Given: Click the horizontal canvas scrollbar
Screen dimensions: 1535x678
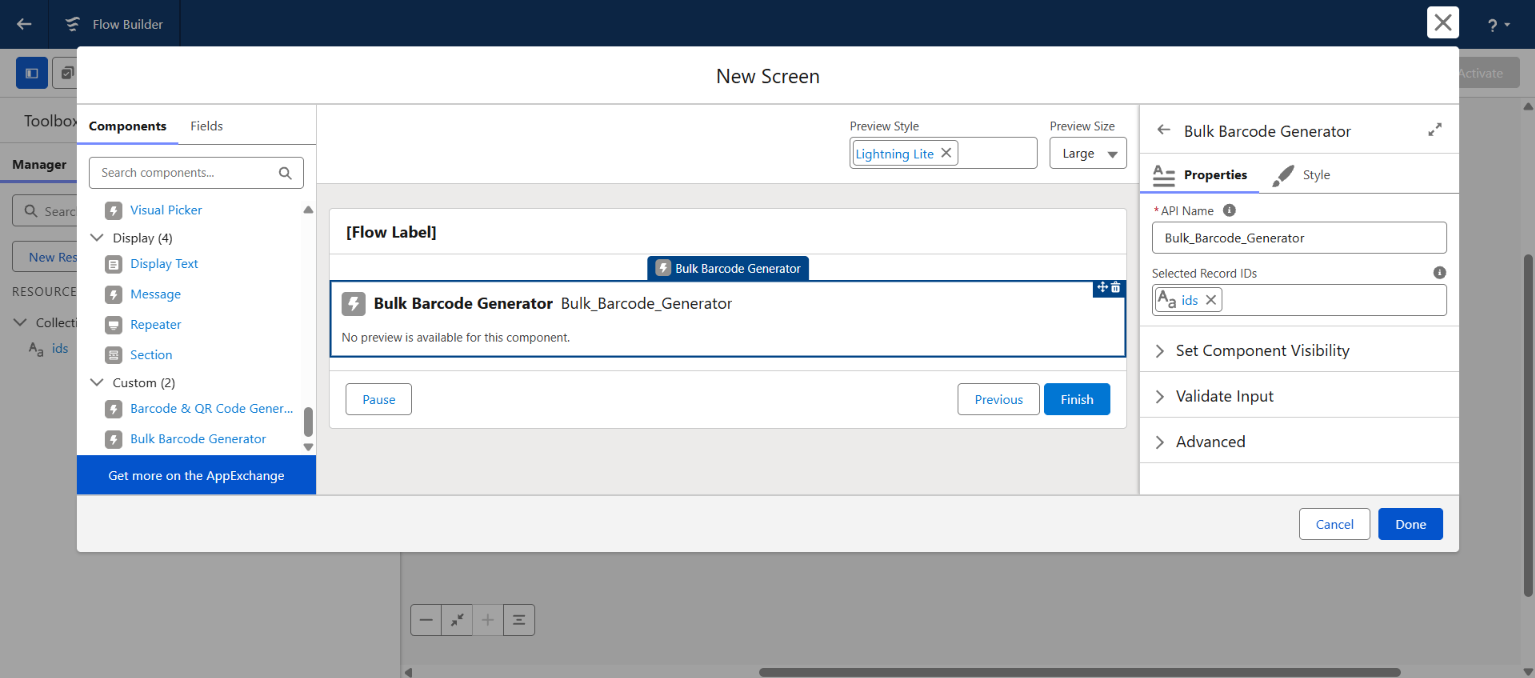Looking at the screenshot, I should [x=1080, y=672].
